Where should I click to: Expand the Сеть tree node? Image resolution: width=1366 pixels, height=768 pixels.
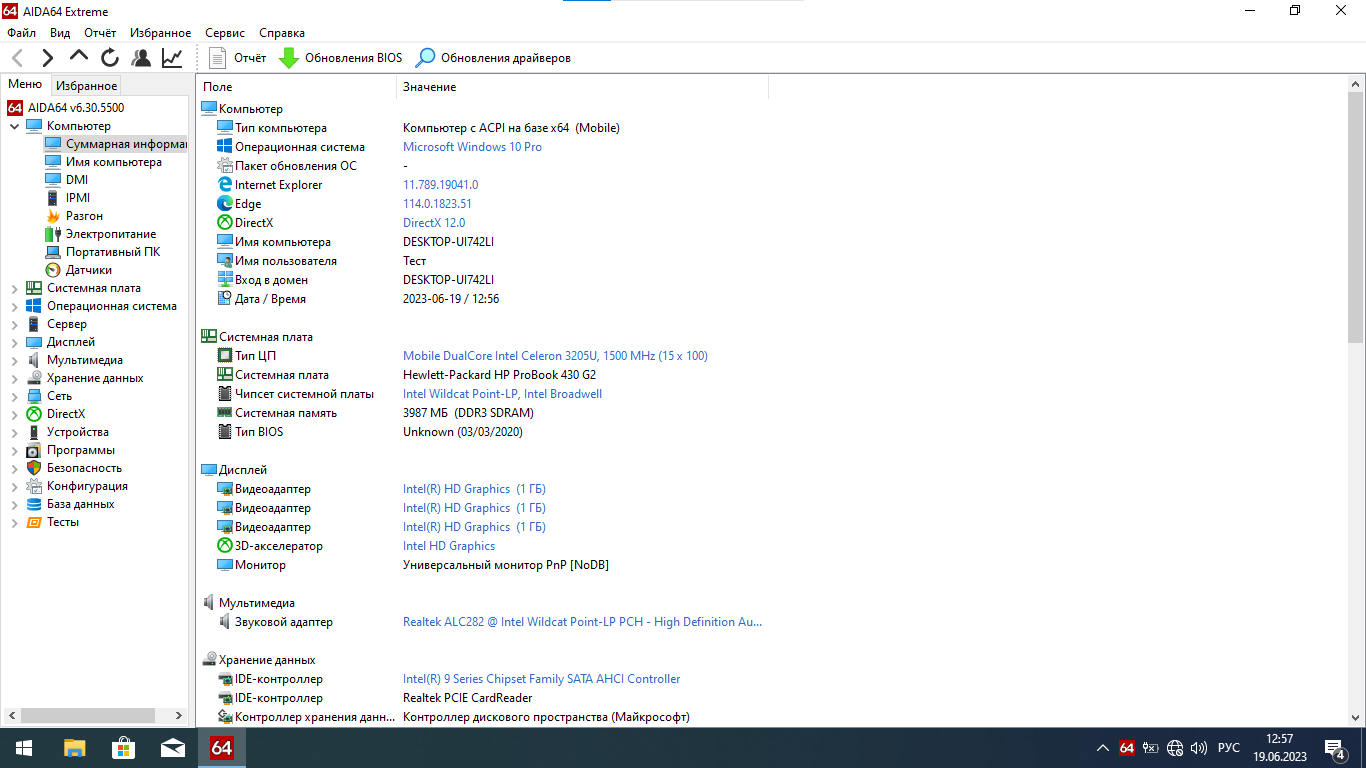tap(14, 396)
